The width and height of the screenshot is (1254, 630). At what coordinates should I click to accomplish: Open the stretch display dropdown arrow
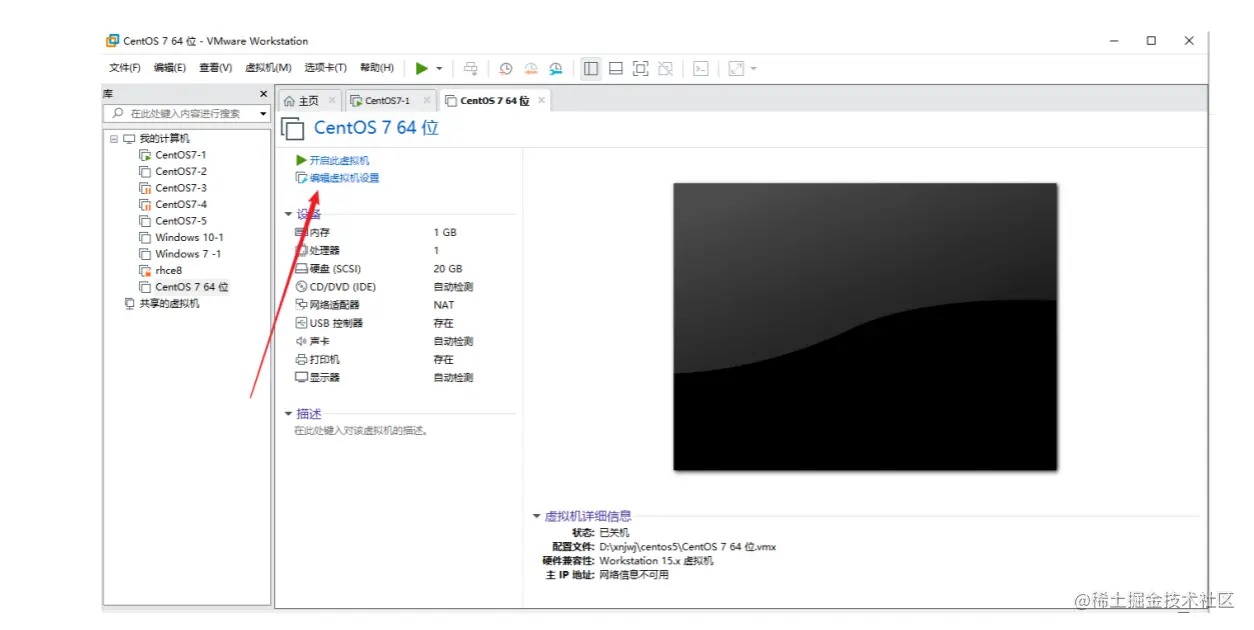point(754,69)
